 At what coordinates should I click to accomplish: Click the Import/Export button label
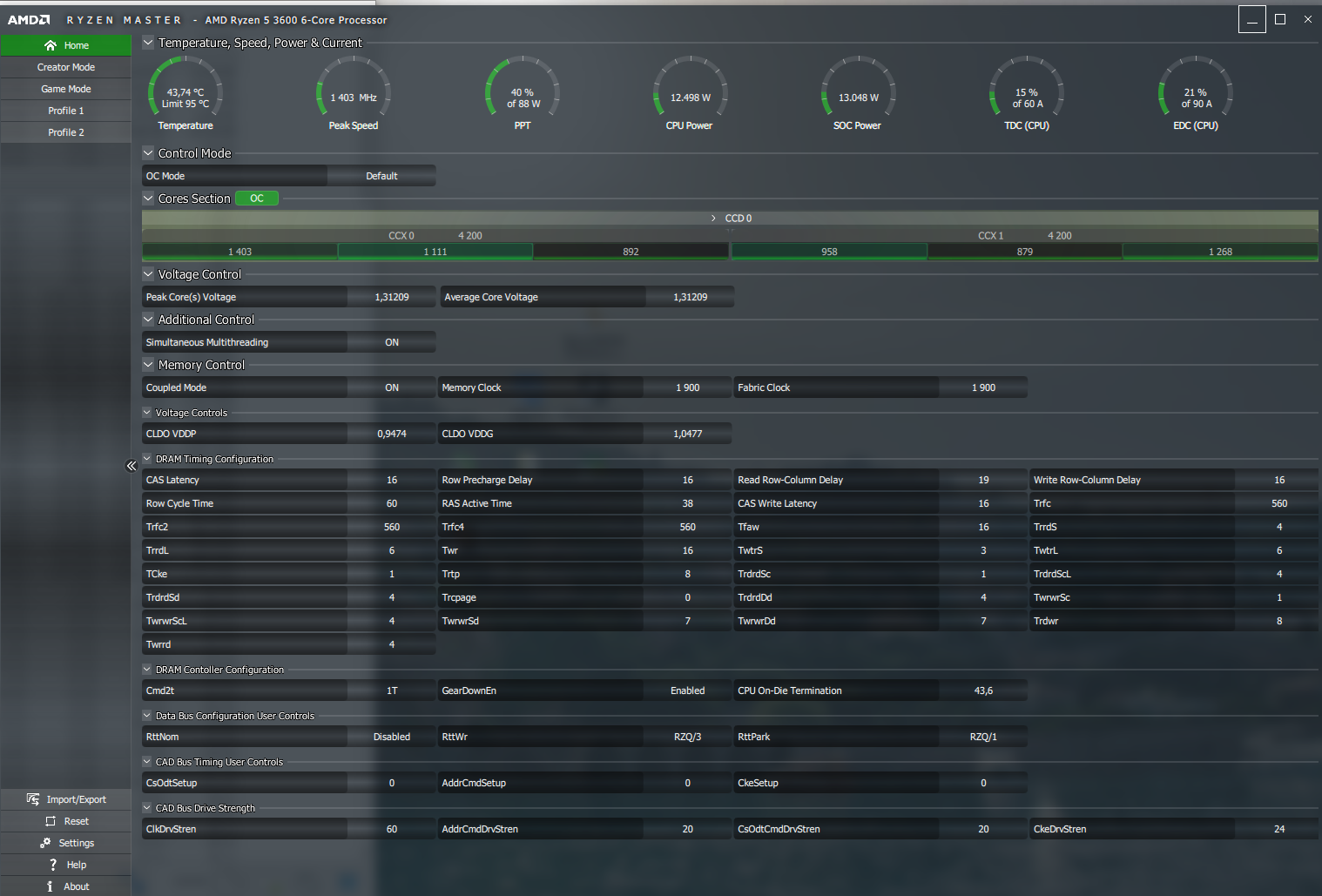point(77,799)
